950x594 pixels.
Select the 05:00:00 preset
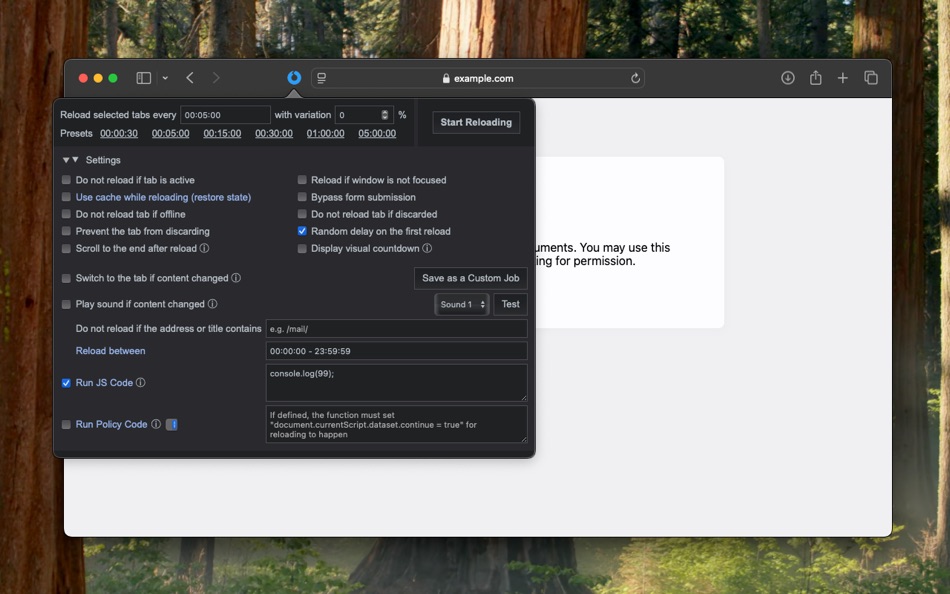click(377, 133)
